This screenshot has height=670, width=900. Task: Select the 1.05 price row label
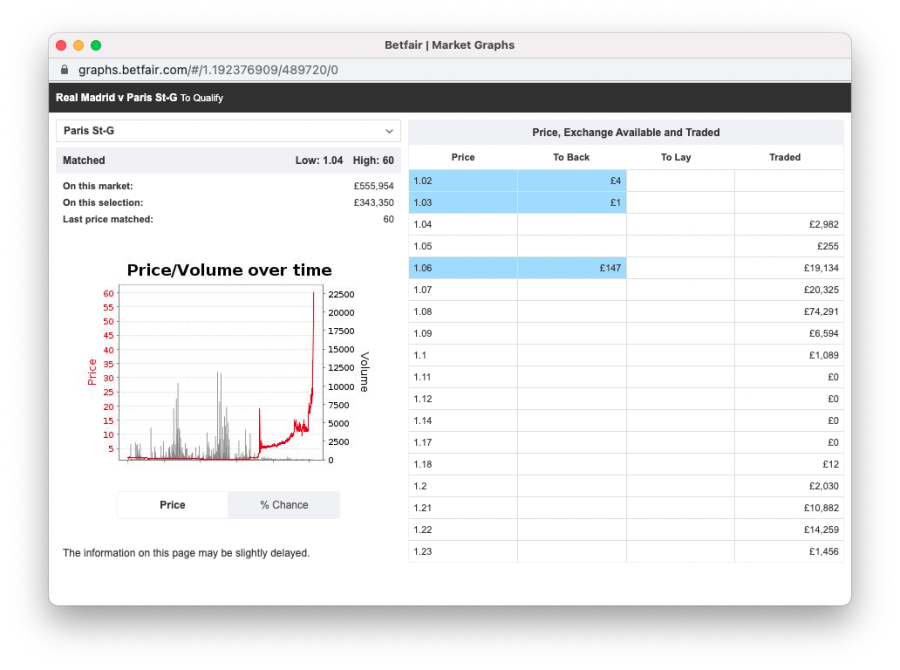422,246
